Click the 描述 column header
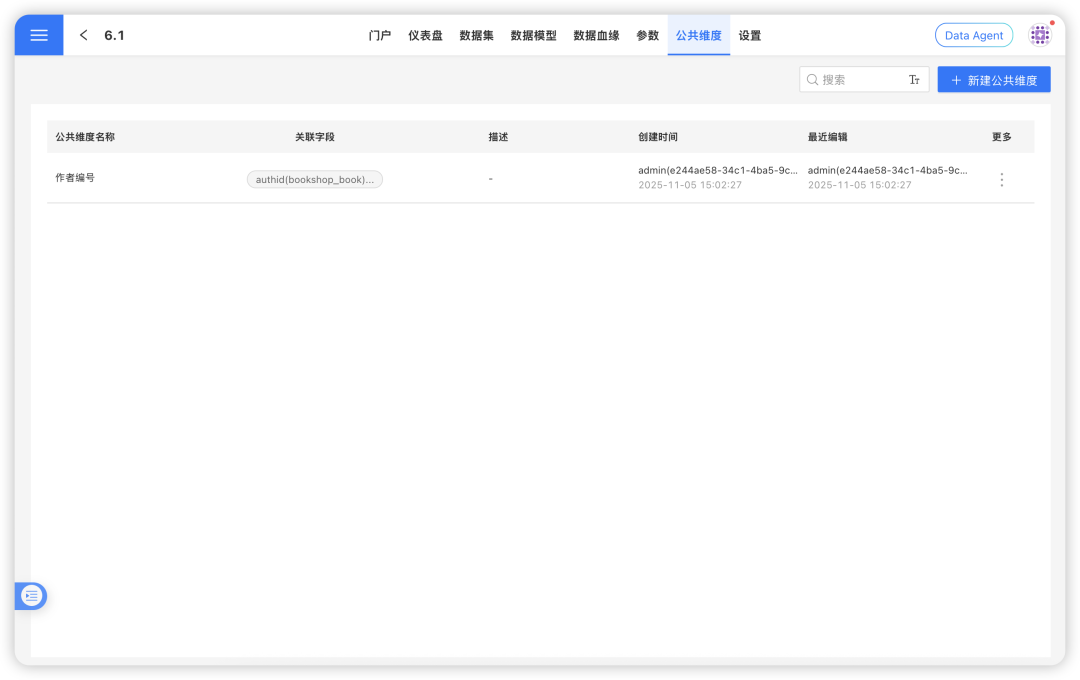Screen dimensions: 1080x680 [498, 137]
